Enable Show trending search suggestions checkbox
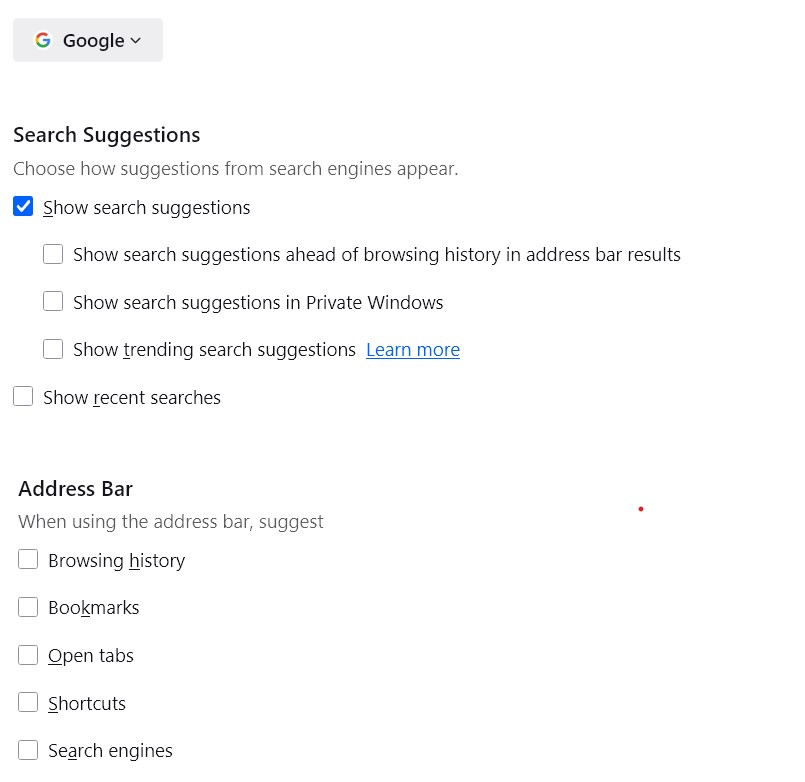Image resolution: width=805 pixels, height=782 pixels. tap(53, 349)
